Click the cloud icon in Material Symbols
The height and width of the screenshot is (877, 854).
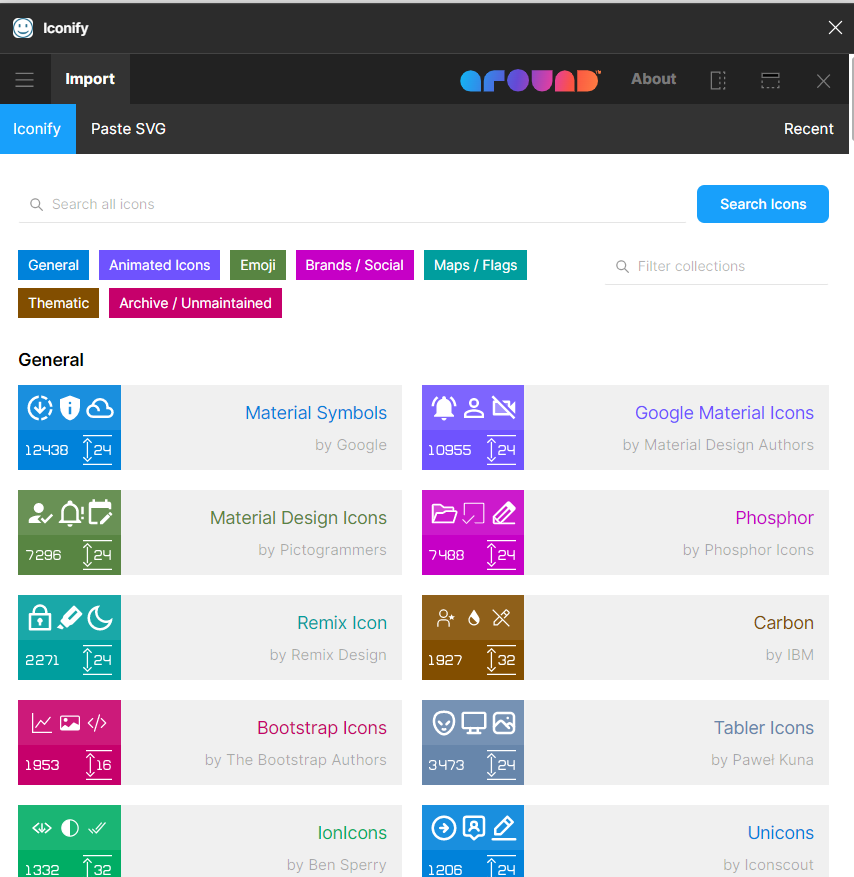pyautogui.click(x=100, y=408)
